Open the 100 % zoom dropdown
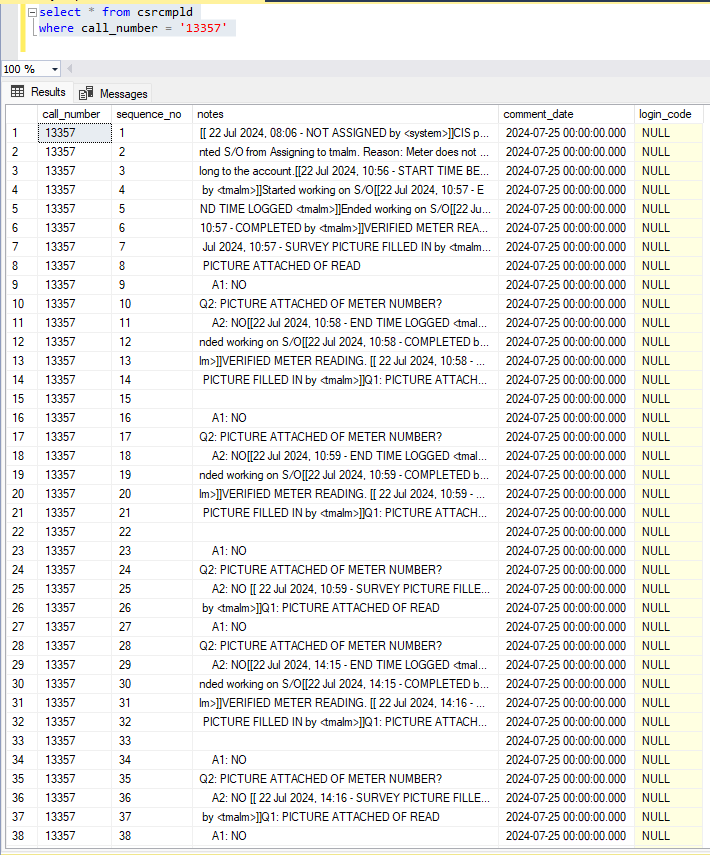 (54, 69)
